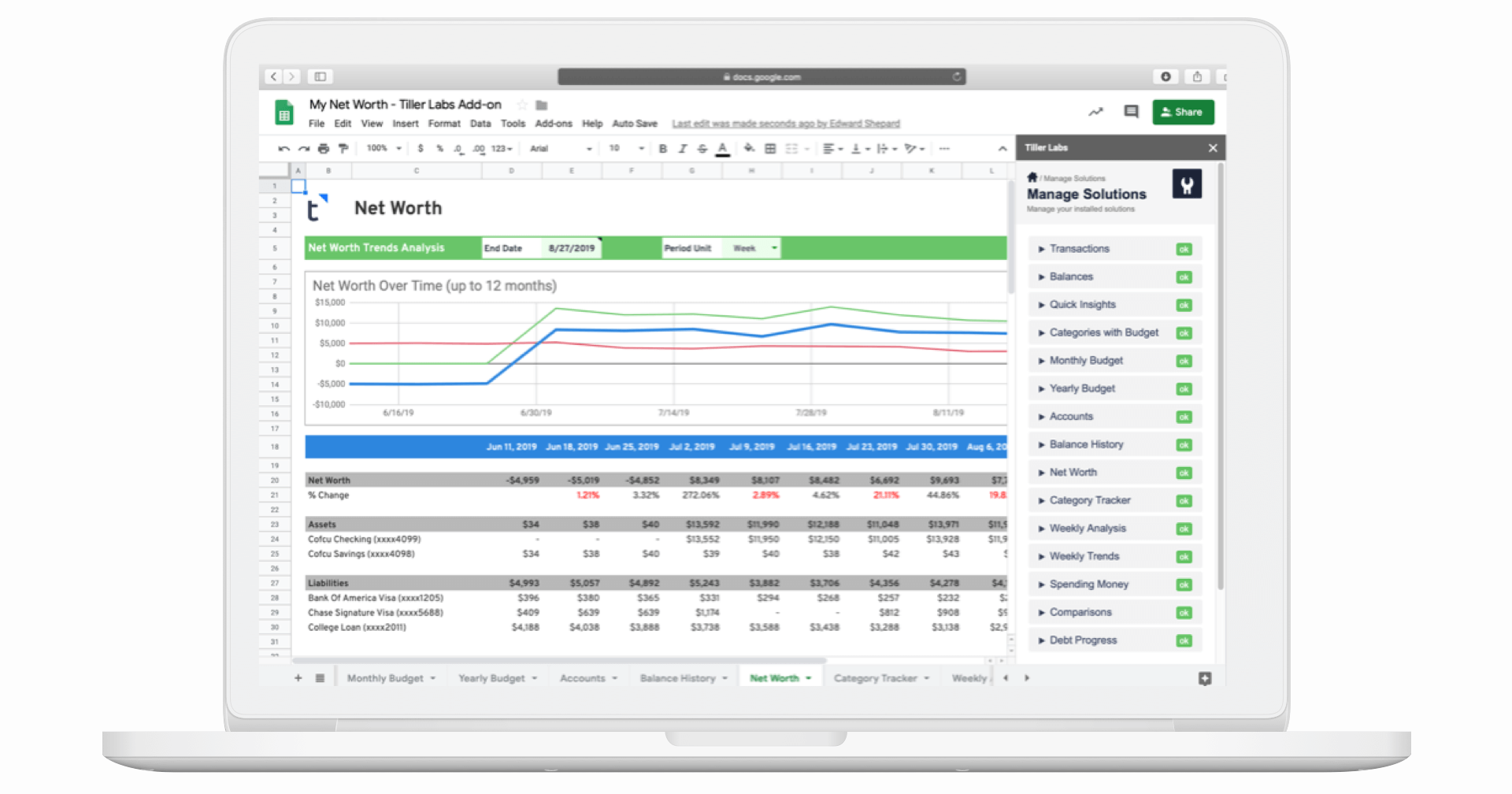
Task: Open the Edit menu
Action: tap(343, 124)
